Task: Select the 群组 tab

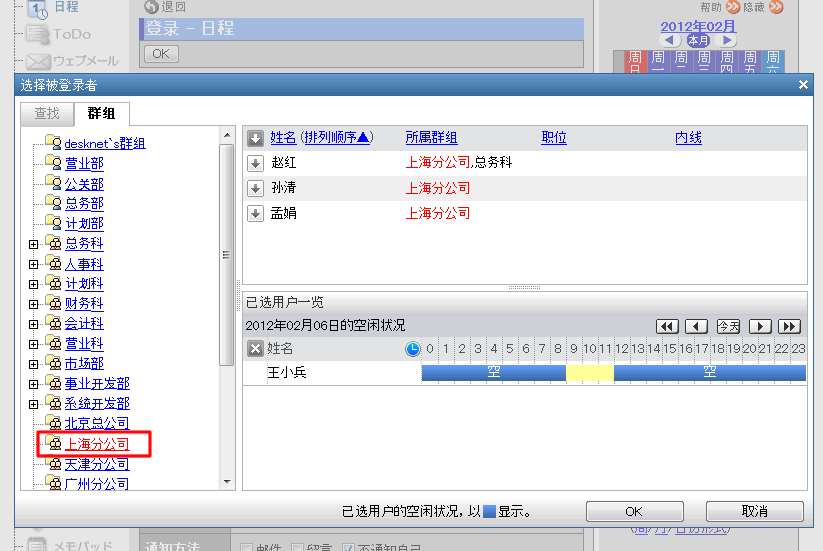Action: tap(101, 113)
